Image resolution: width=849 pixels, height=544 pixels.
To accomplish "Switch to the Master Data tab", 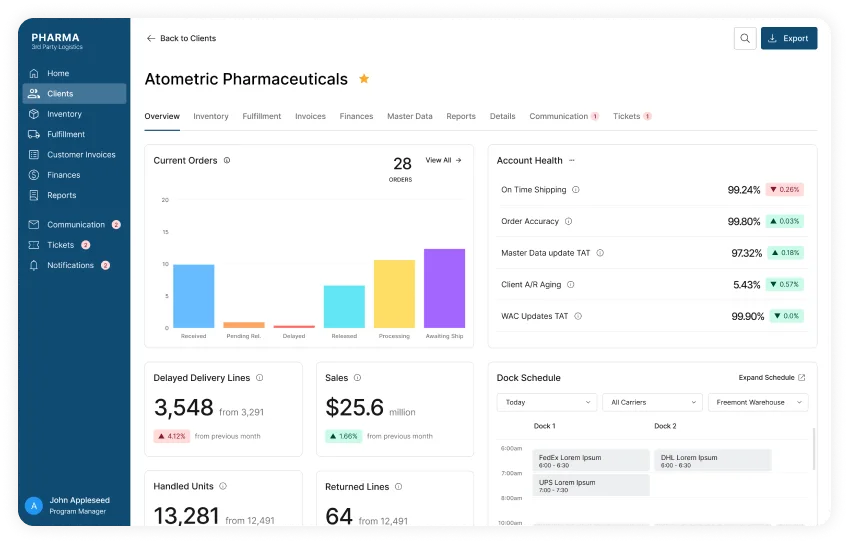I will [x=410, y=116].
